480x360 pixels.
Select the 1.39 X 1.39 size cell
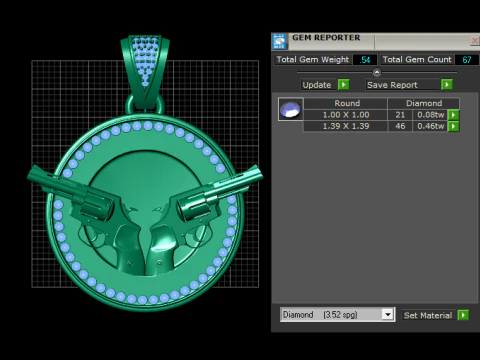(x=346, y=126)
